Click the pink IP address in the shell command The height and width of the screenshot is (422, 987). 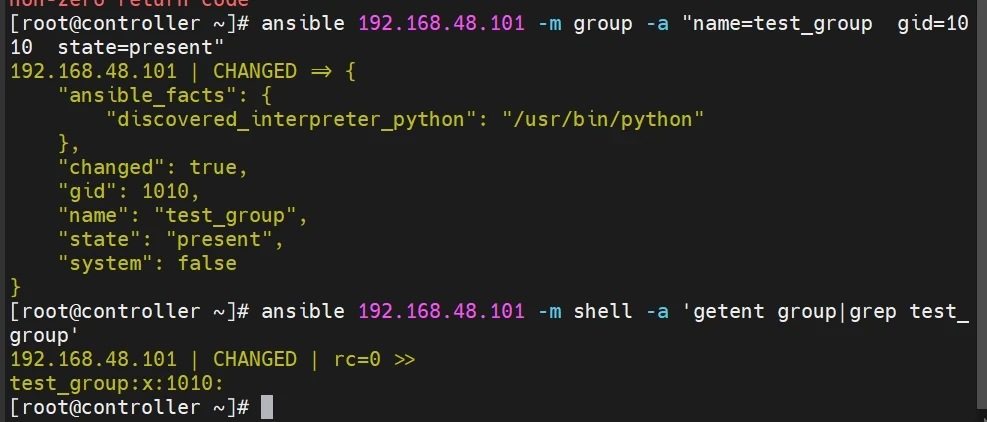tap(441, 311)
